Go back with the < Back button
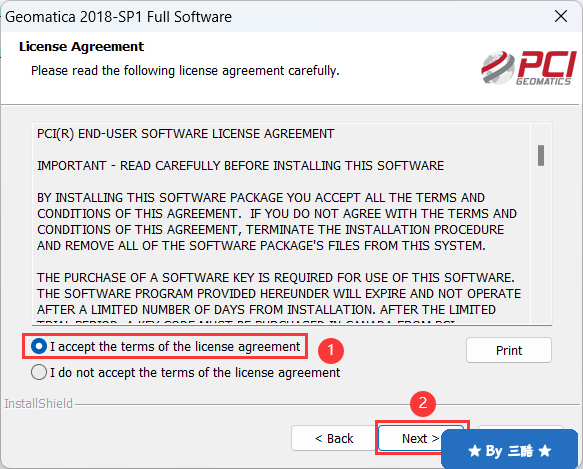The width and height of the screenshot is (583, 469). [x=334, y=438]
